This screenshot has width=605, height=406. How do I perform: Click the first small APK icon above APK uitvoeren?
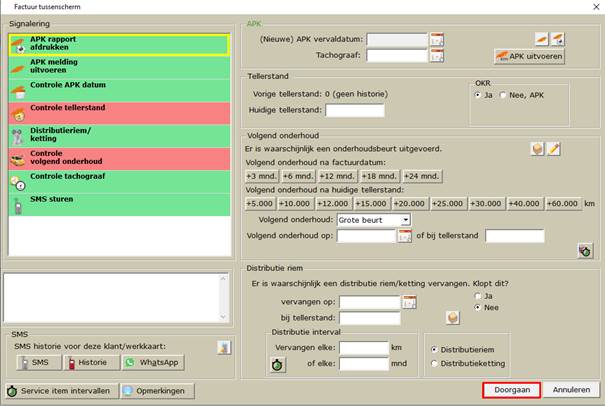[542, 39]
